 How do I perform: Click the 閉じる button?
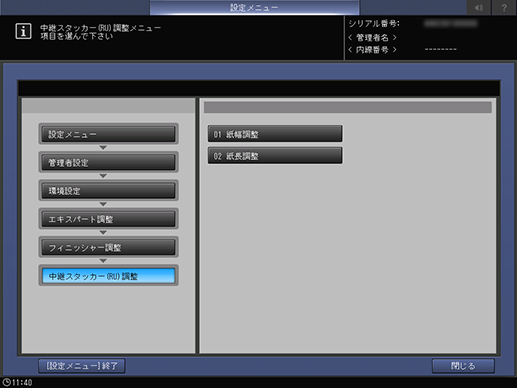click(x=463, y=366)
